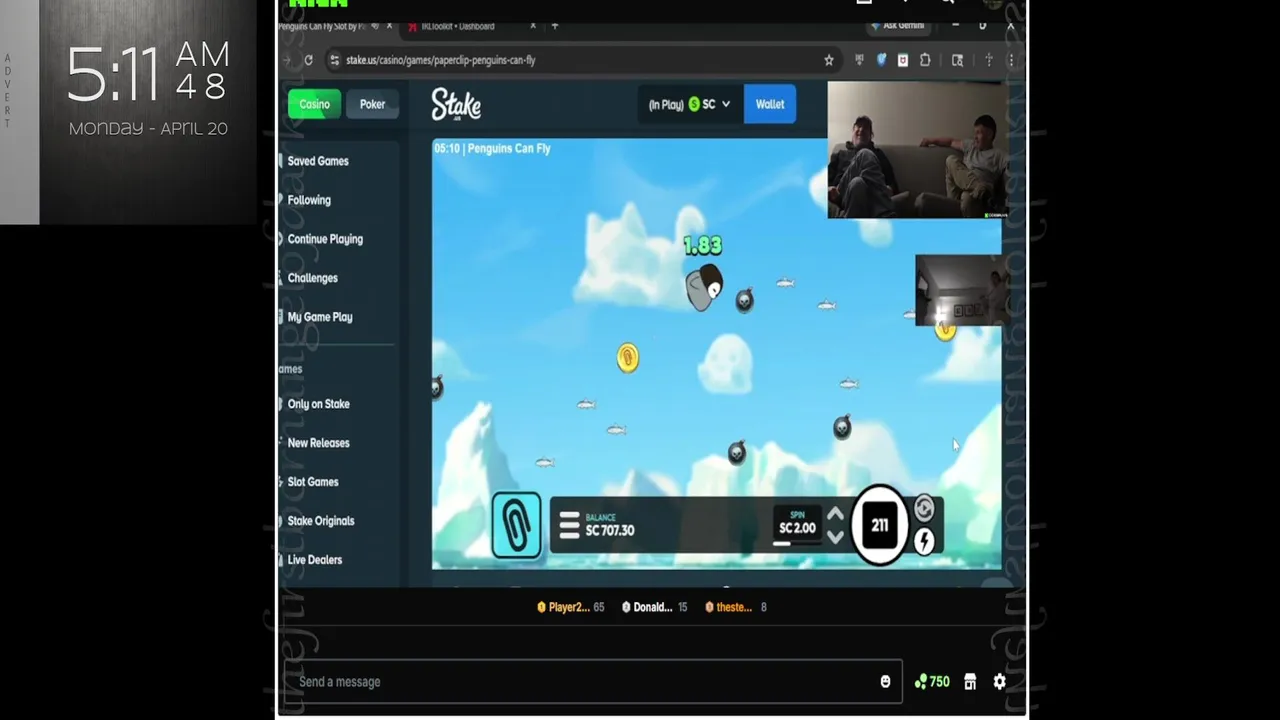Image resolution: width=1280 pixels, height=720 pixels.
Task: Click the small room camera overlay
Action: click(x=961, y=290)
